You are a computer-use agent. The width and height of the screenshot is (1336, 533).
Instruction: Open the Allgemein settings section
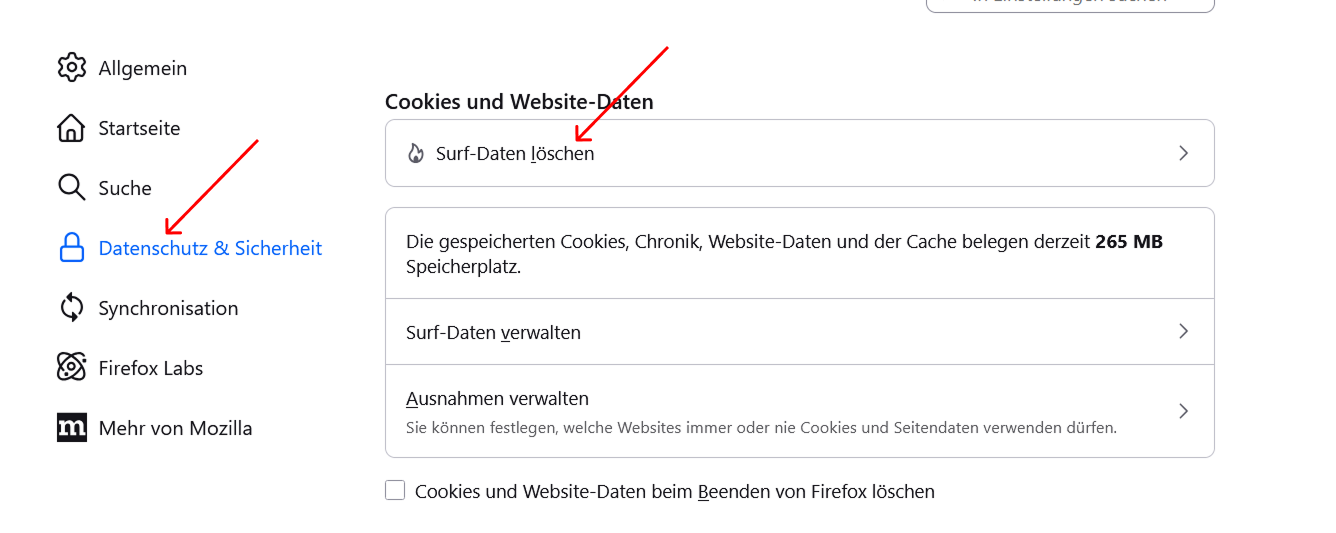(143, 68)
